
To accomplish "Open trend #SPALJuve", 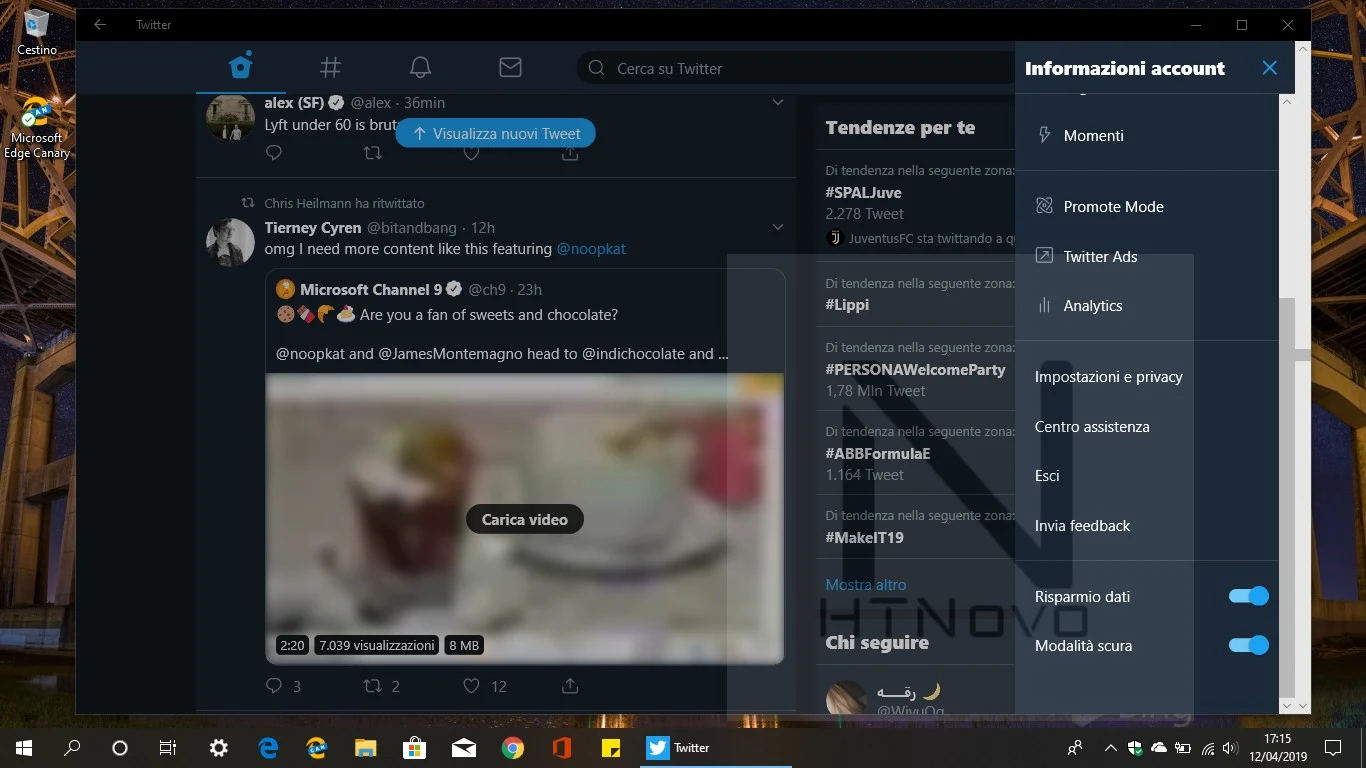I will (x=863, y=192).
